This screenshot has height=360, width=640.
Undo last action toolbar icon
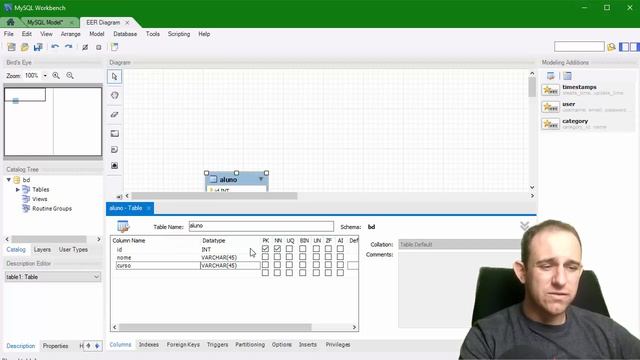pyautogui.click(x=55, y=47)
